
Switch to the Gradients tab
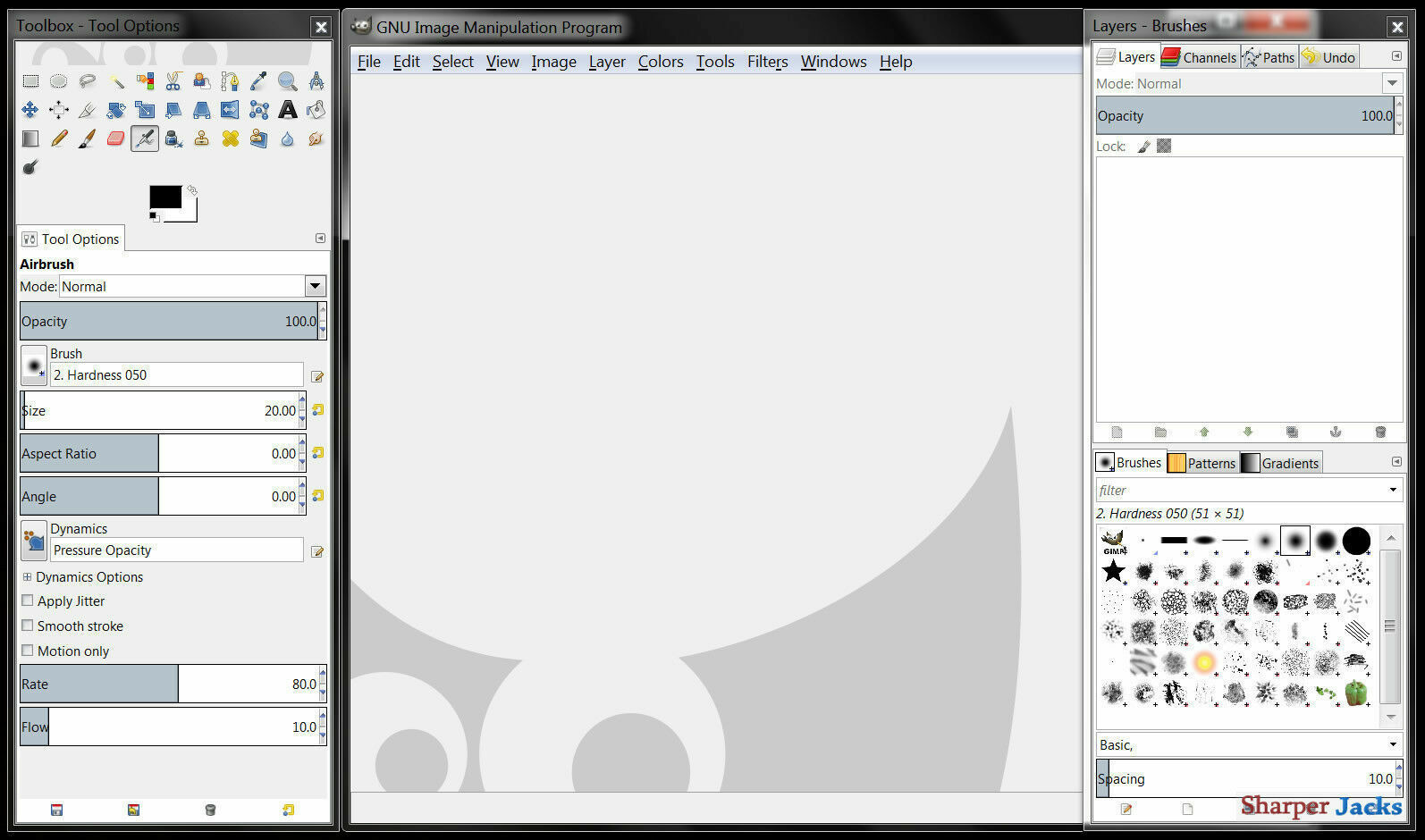(x=1280, y=463)
